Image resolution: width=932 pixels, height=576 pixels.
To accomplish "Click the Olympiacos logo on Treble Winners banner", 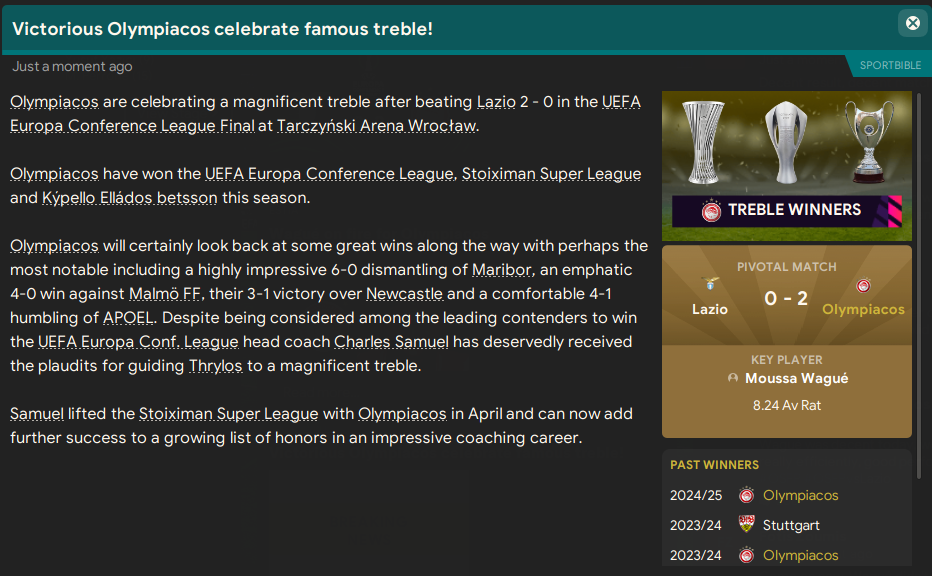I will point(711,210).
